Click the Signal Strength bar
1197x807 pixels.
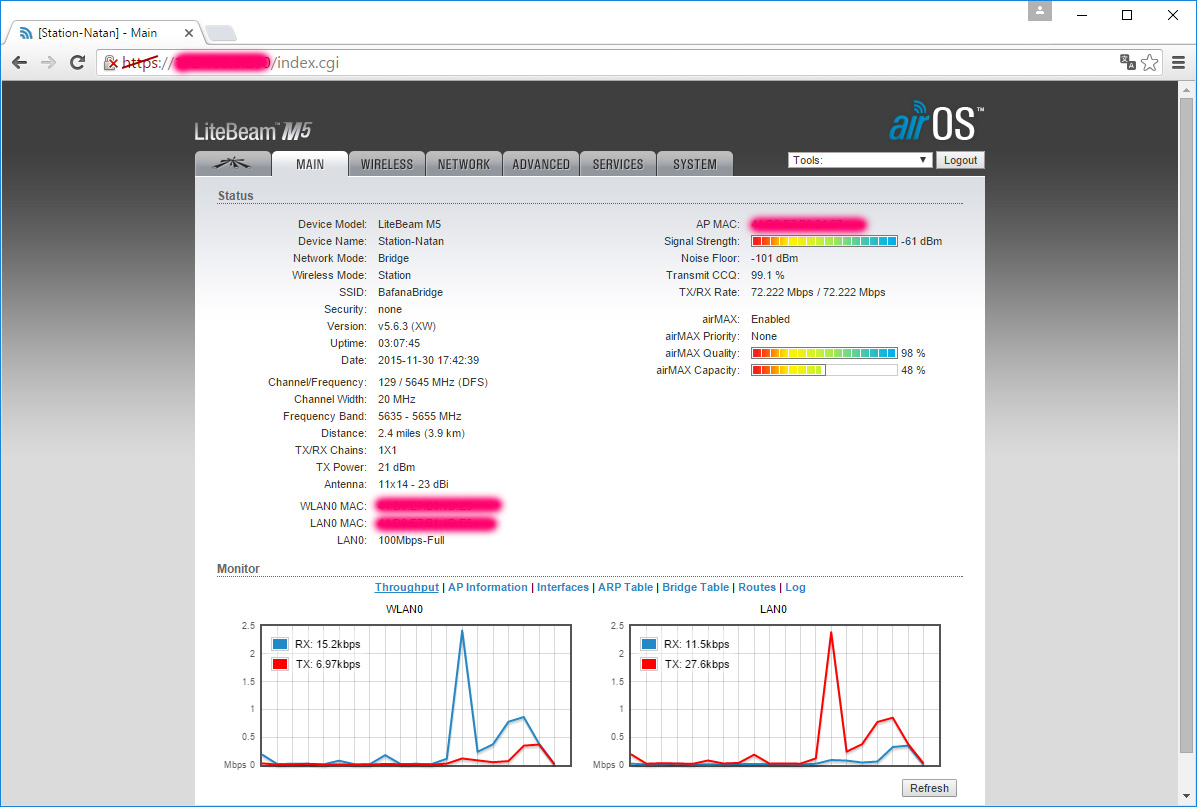click(x=824, y=241)
